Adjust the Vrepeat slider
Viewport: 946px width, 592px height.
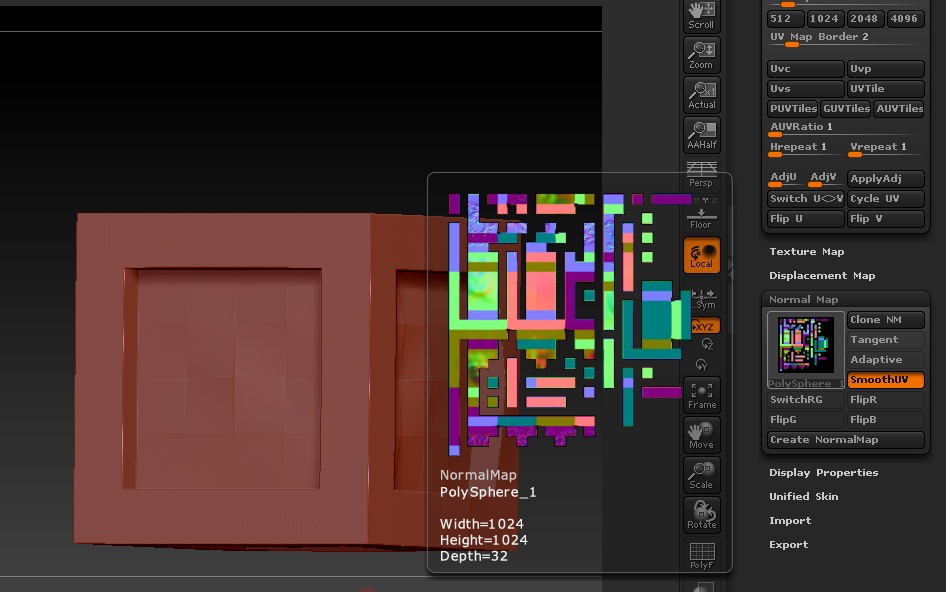point(886,148)
